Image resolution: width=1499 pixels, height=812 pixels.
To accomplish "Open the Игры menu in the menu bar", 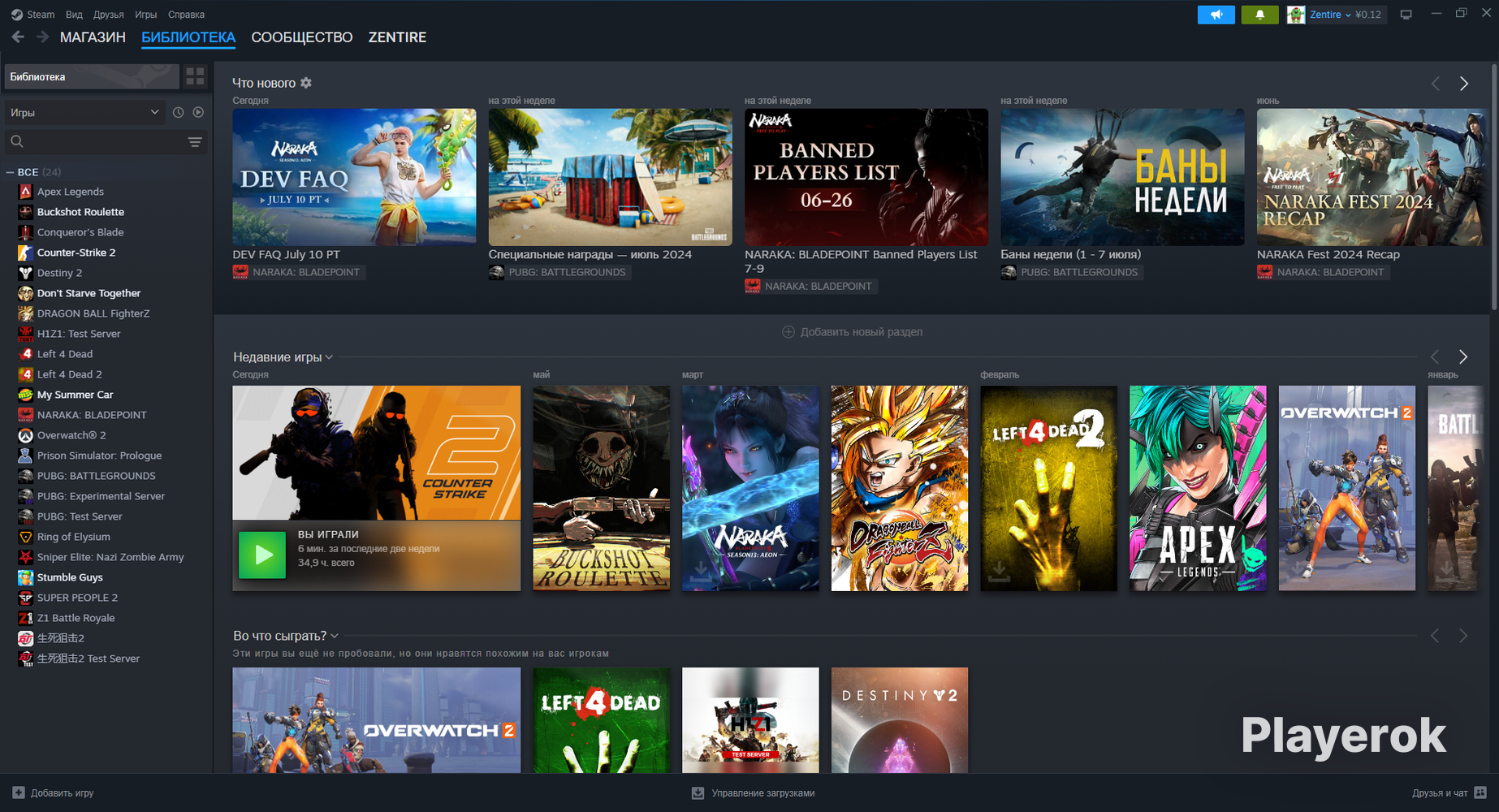I will (145, 15).
